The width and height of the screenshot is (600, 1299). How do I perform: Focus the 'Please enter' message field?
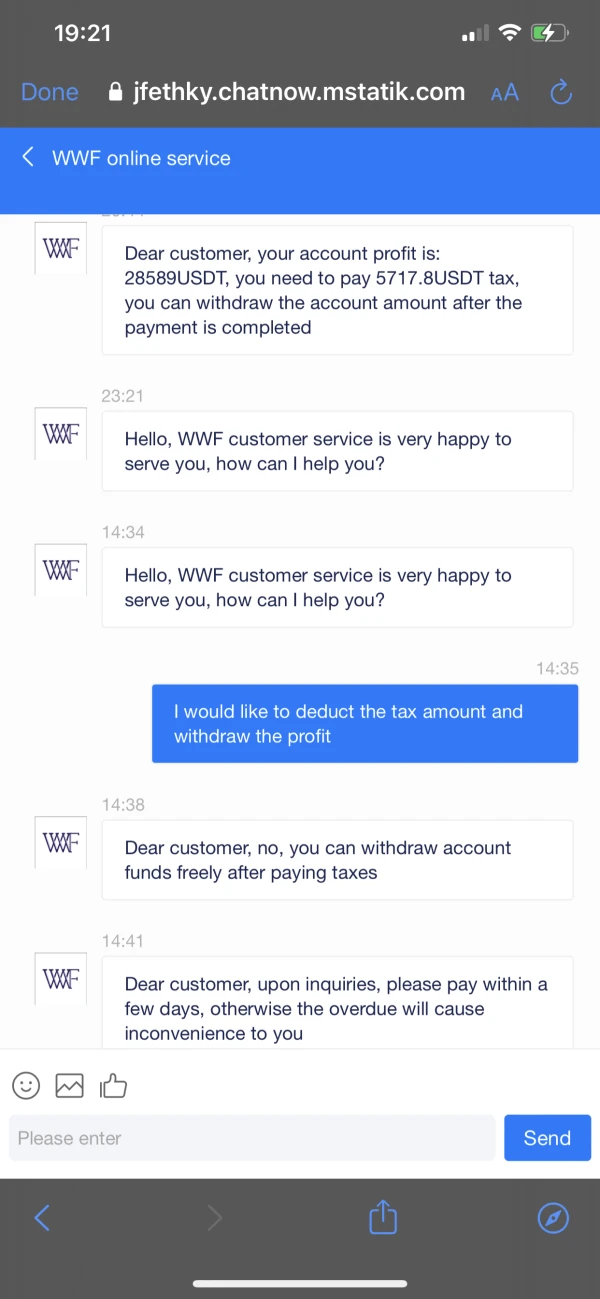coord(252,1138)
